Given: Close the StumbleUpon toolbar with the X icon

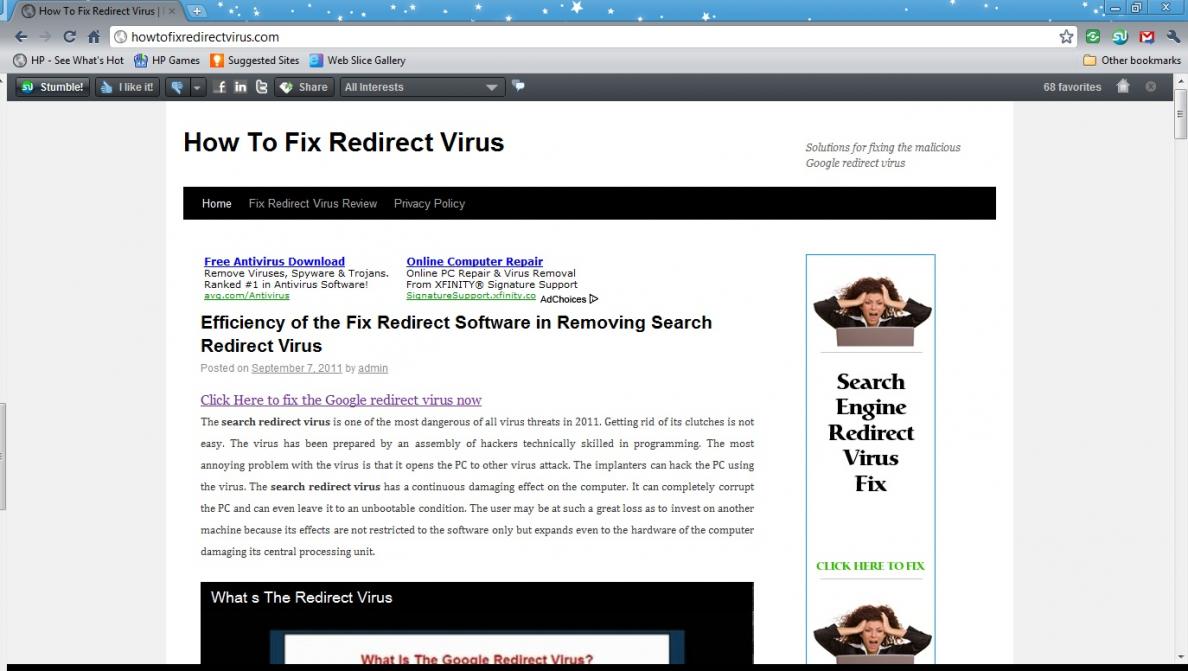Looking at the screenshot, I should click(x=1151, y=86).
